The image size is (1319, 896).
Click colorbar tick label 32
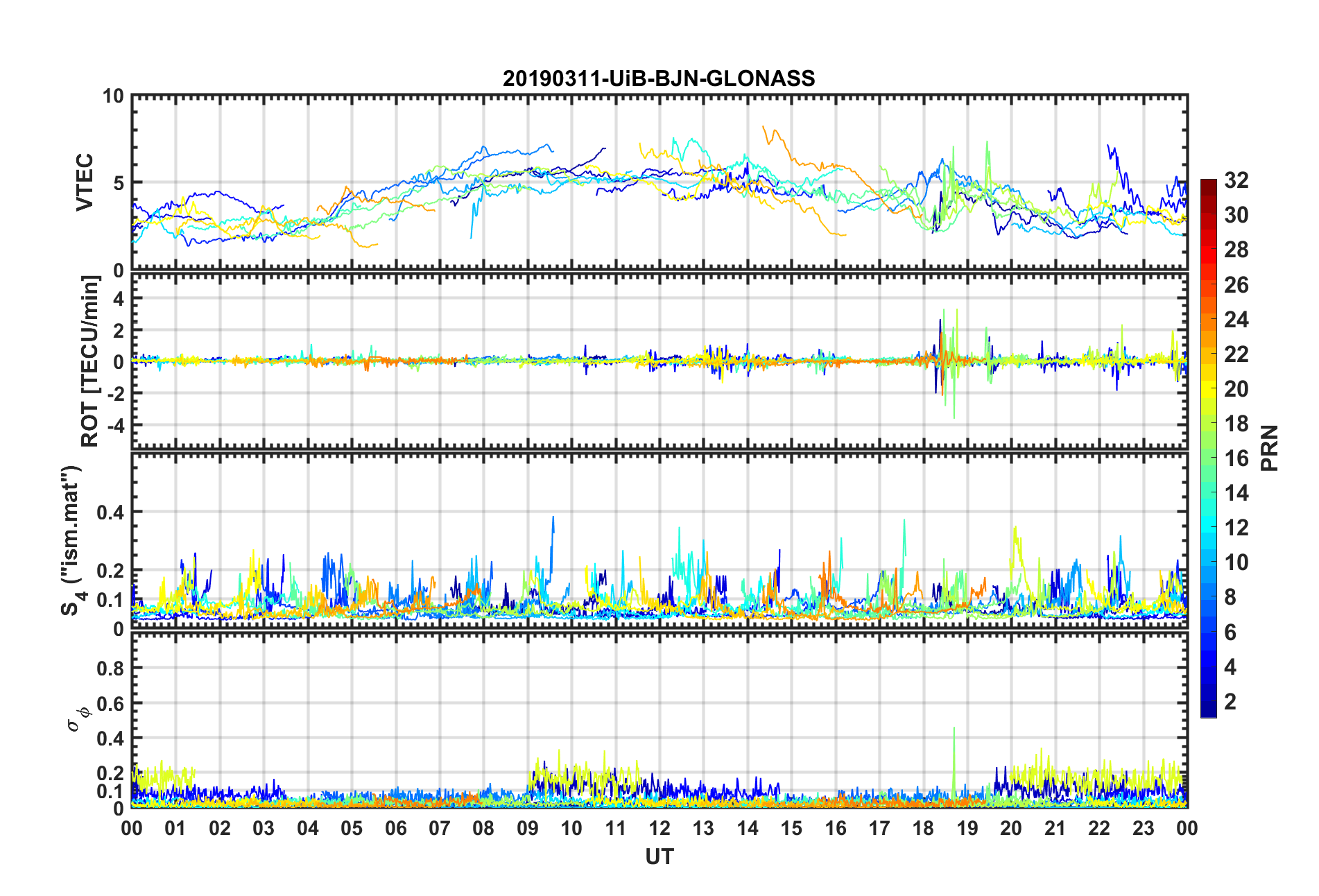pyautogui.click(x=1236, y=180)
